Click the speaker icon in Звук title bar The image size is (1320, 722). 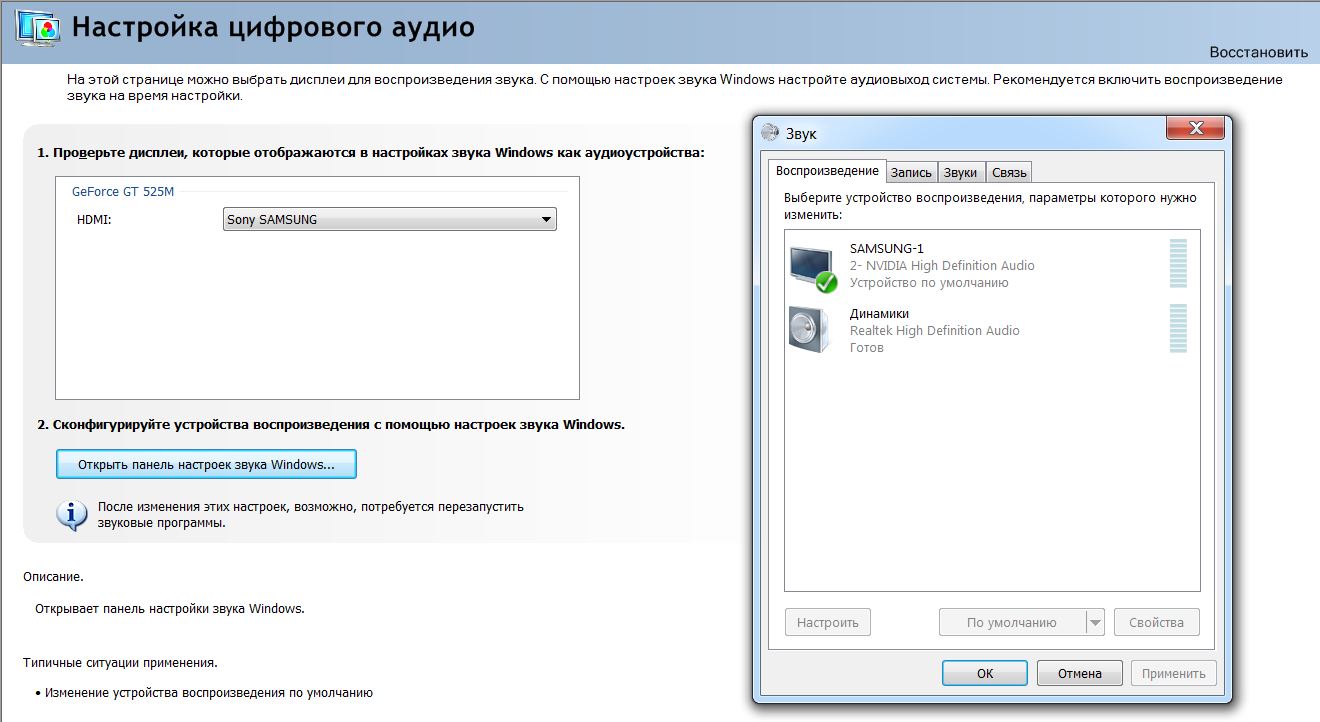point(770,132)
